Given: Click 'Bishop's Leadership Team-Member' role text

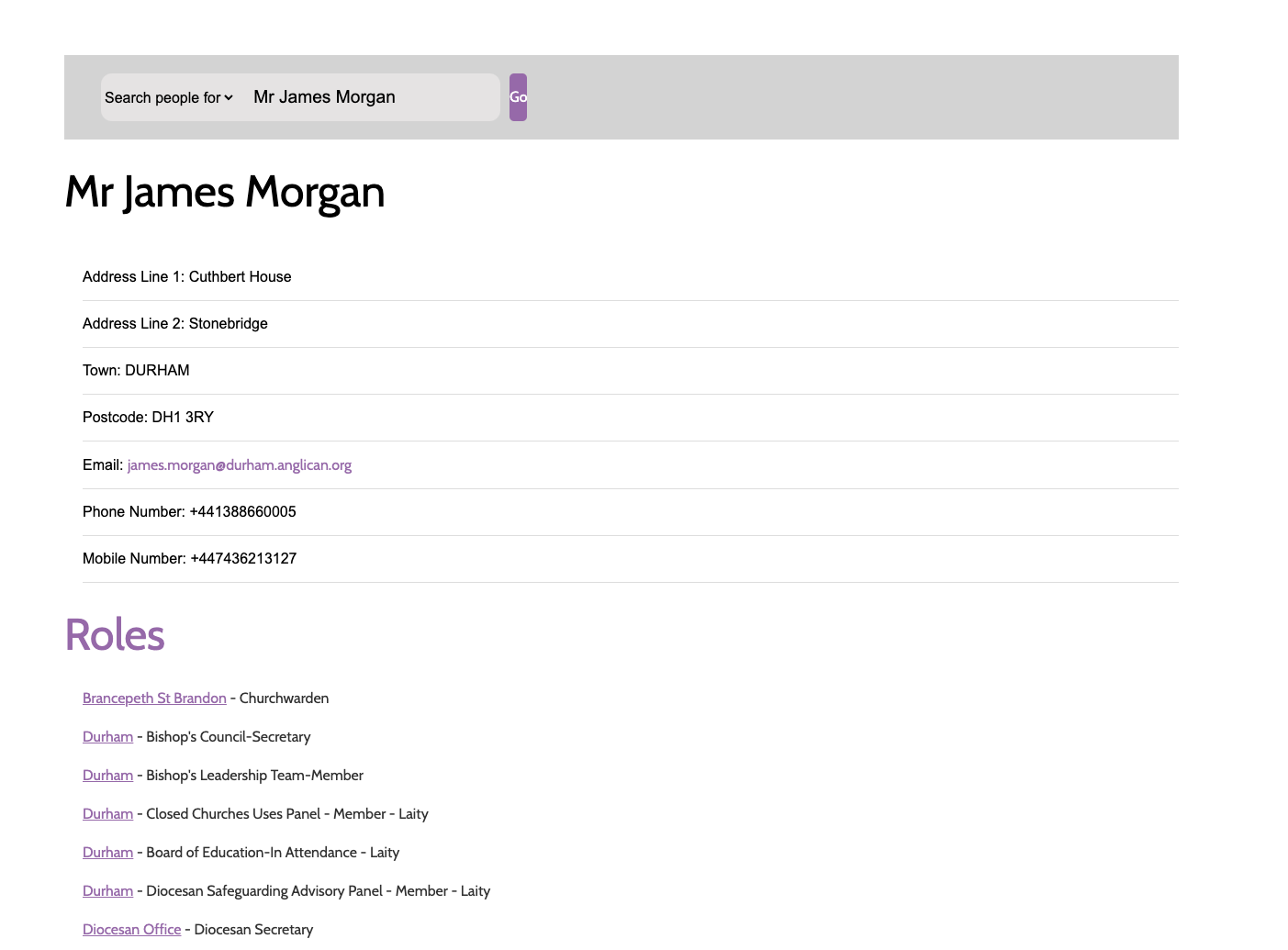Looking at the screenshot, I should point(254,776).
